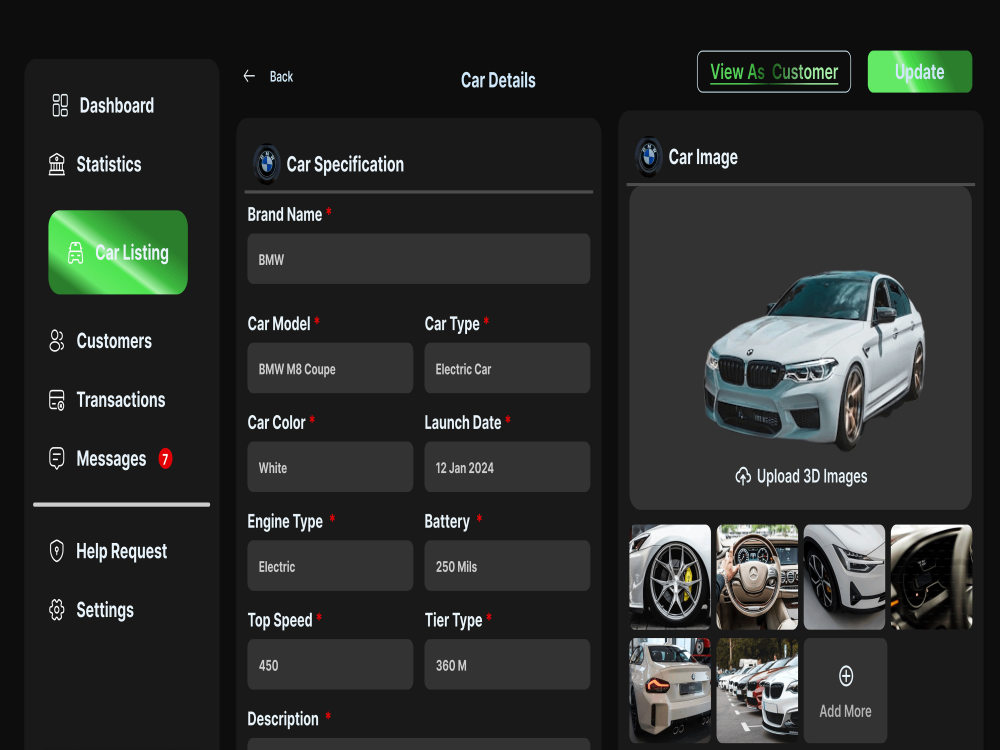Click the View As Customer button
Screen dimensions: 1000x750
tap(774, 71)
